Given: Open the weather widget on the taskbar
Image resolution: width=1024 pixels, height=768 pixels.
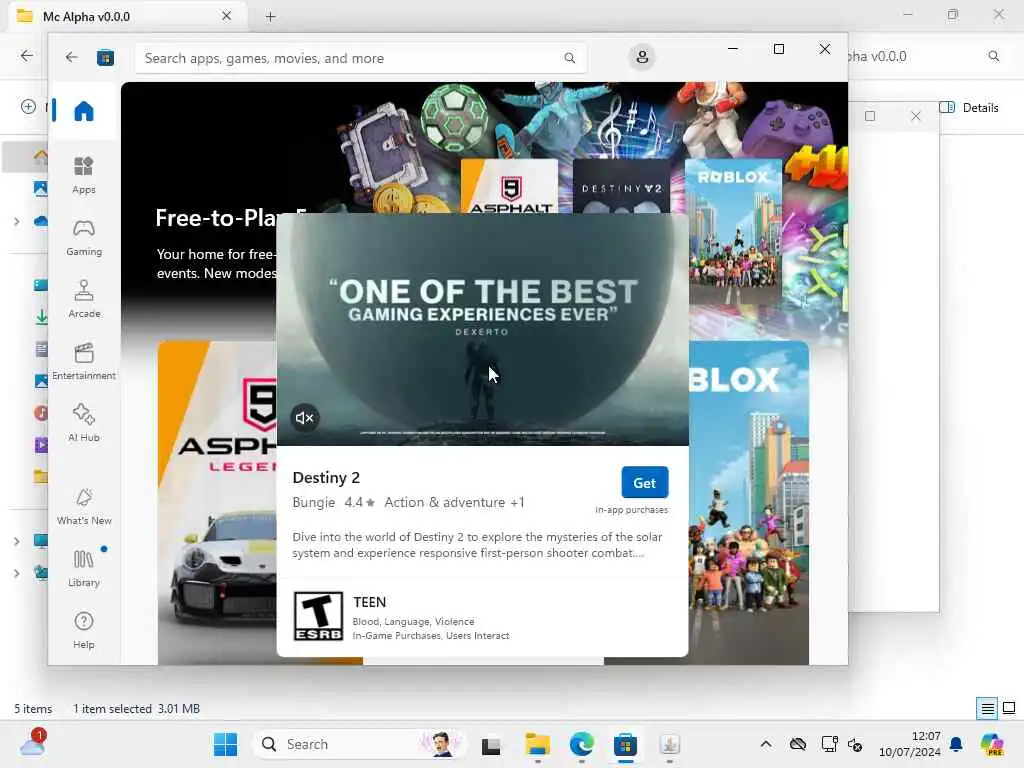Looking at the screenshot, I should pyautogui.click(x=32, y=743).
